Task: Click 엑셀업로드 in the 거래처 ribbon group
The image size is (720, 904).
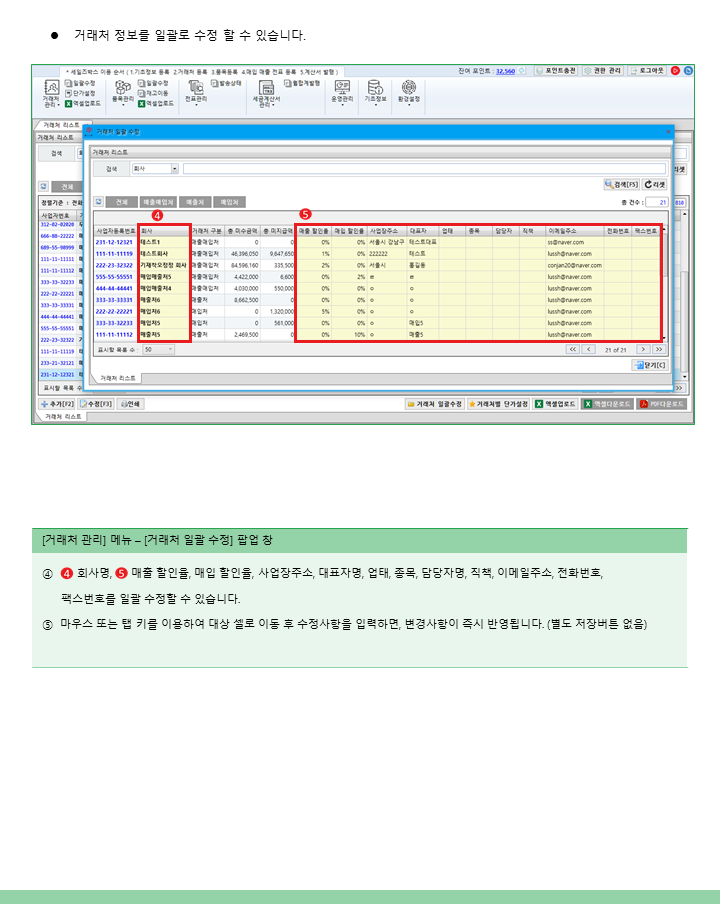Action: (83, 104)
